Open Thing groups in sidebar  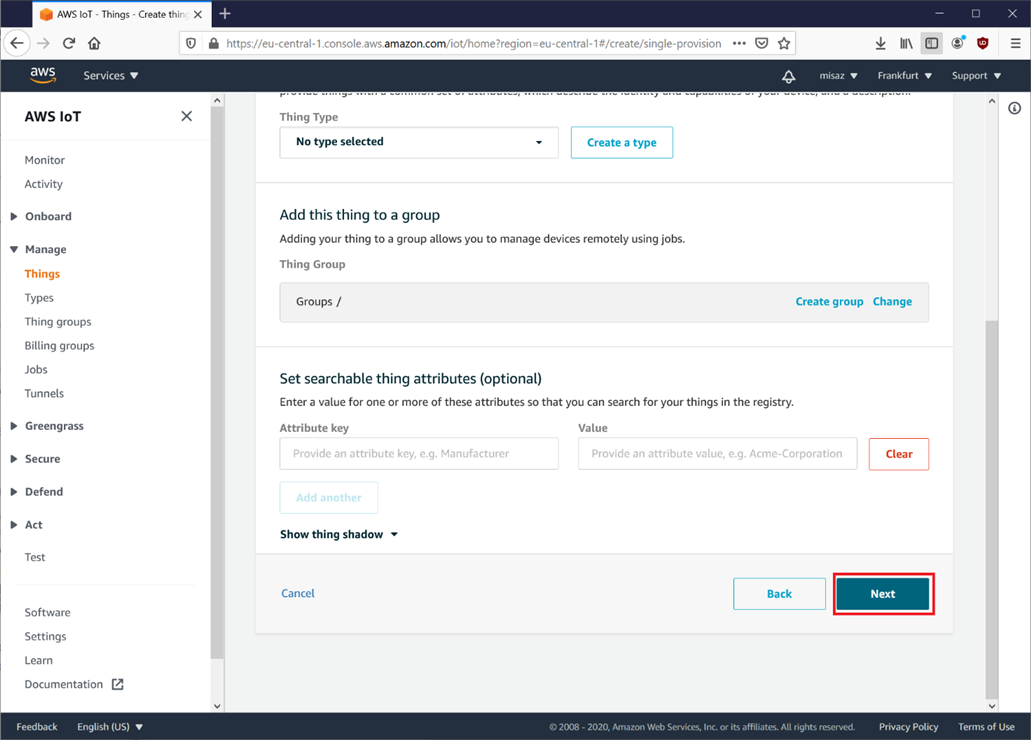pos(58,322)
